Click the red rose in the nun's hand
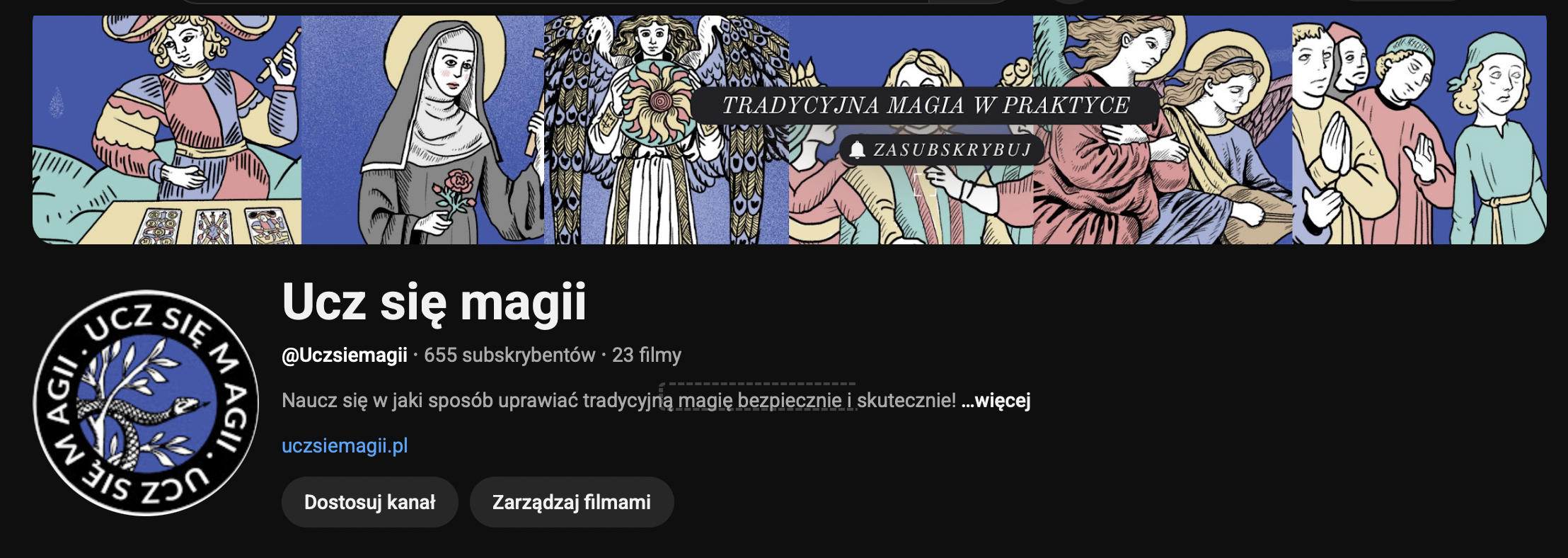Viewport: 1568px width, 558px height. [459, 183]
